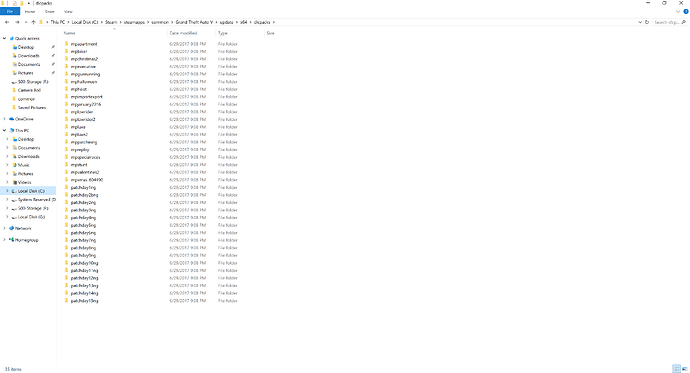Open the View ribbon tab
The image size is (690, 373).
(68, 11)
